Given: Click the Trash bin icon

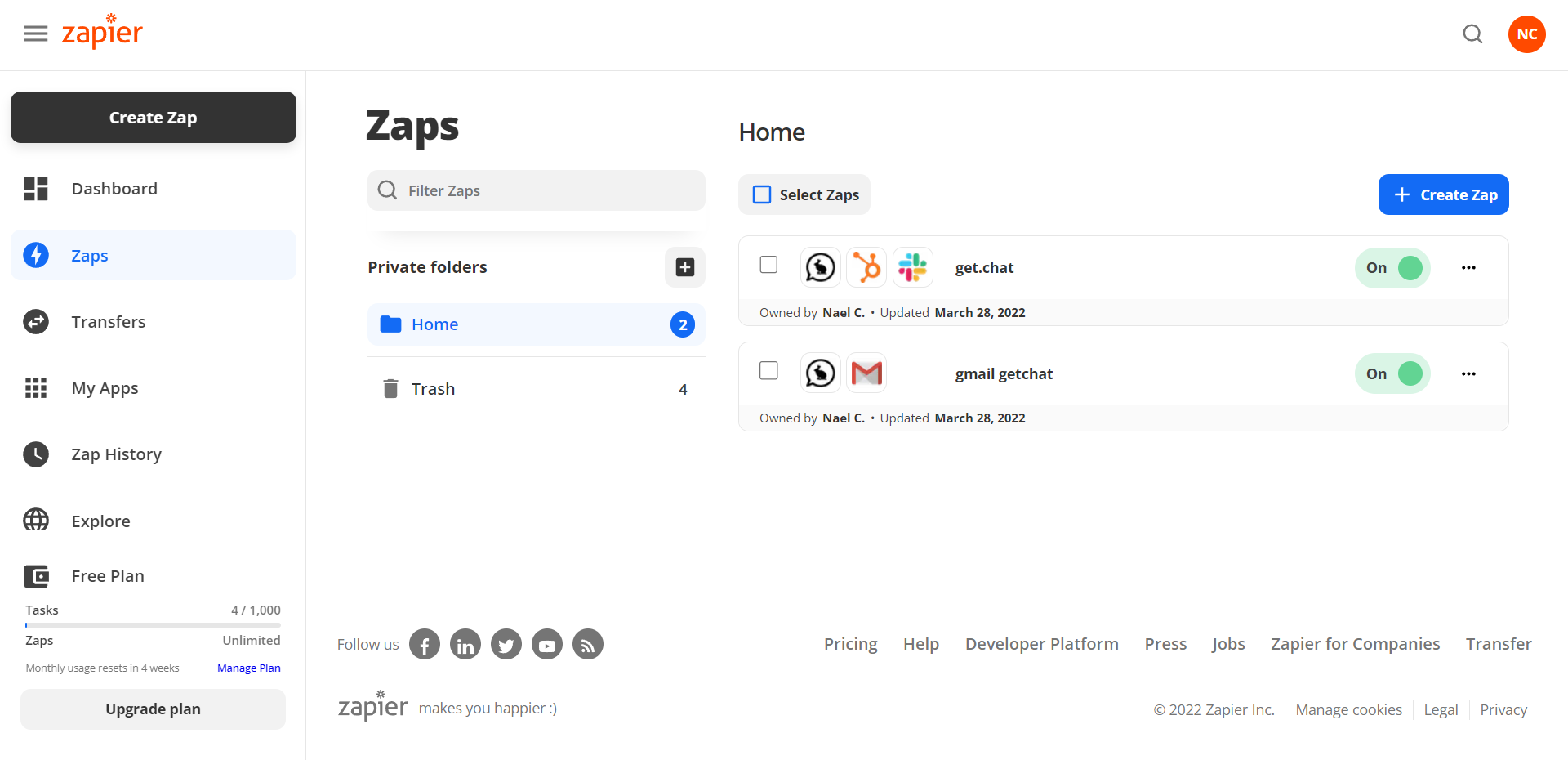Looking at the screenshot, I should click(390, 389).
